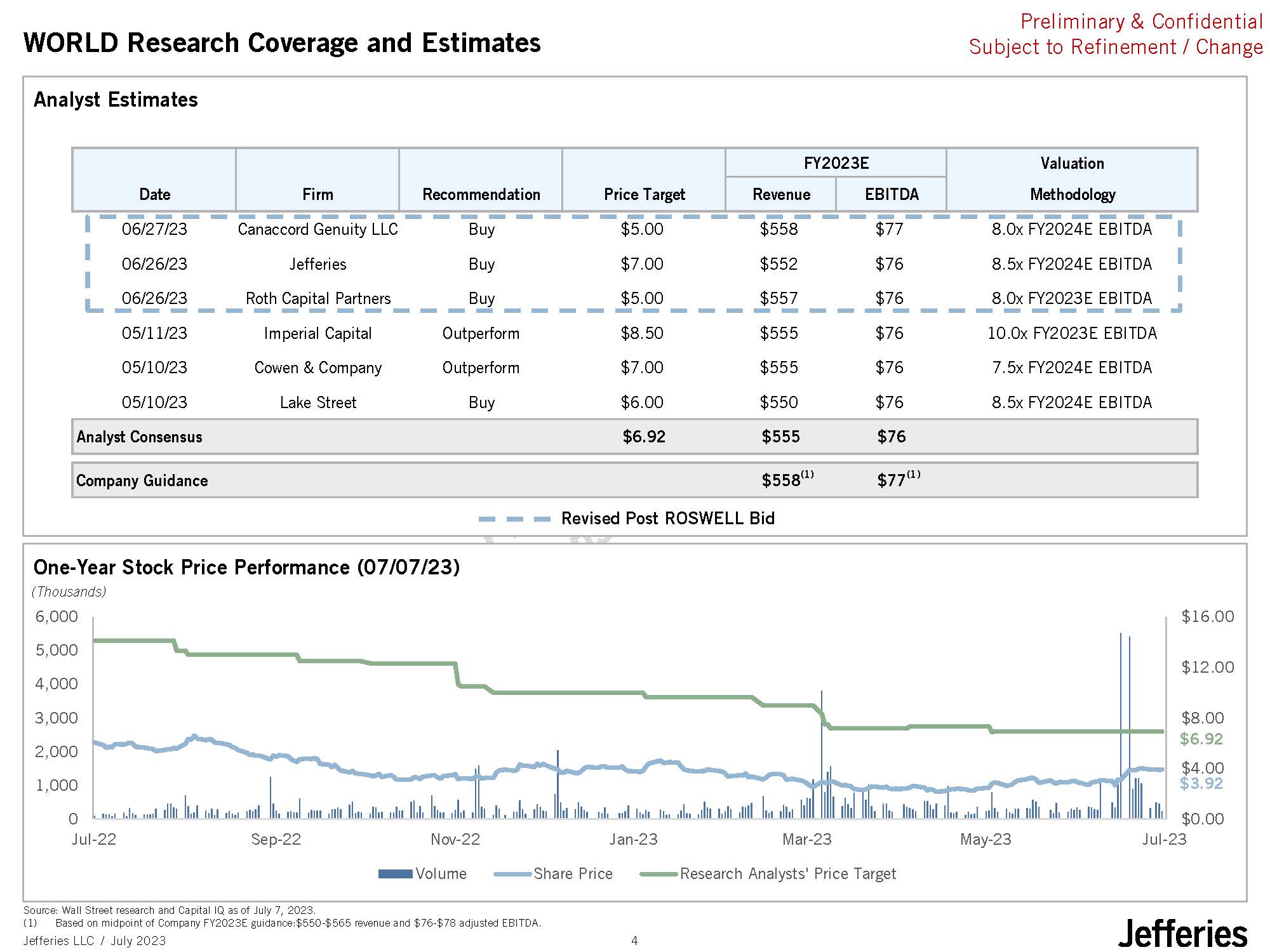Click the $3.92 share price label
1270x952 pixels.
1201,783
